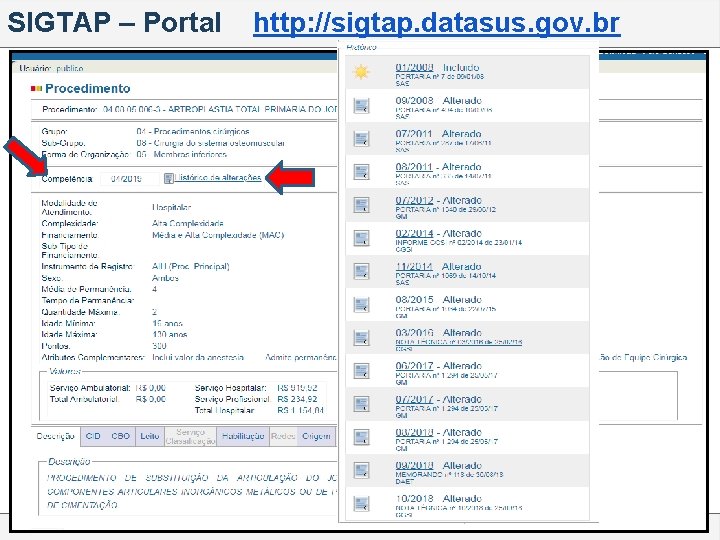This screenshot has width=720, height=540.
Task: Open the Nota Técnica link under 03/2016
Action: point(459,342)
